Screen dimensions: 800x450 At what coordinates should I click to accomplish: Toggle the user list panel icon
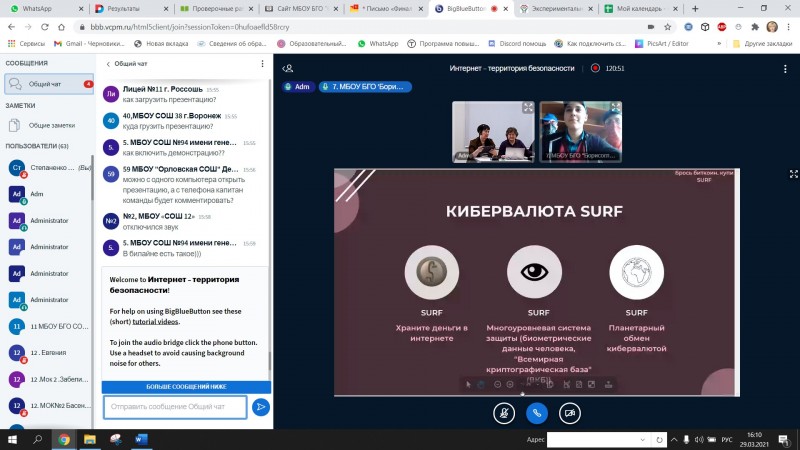pos(288,69)
